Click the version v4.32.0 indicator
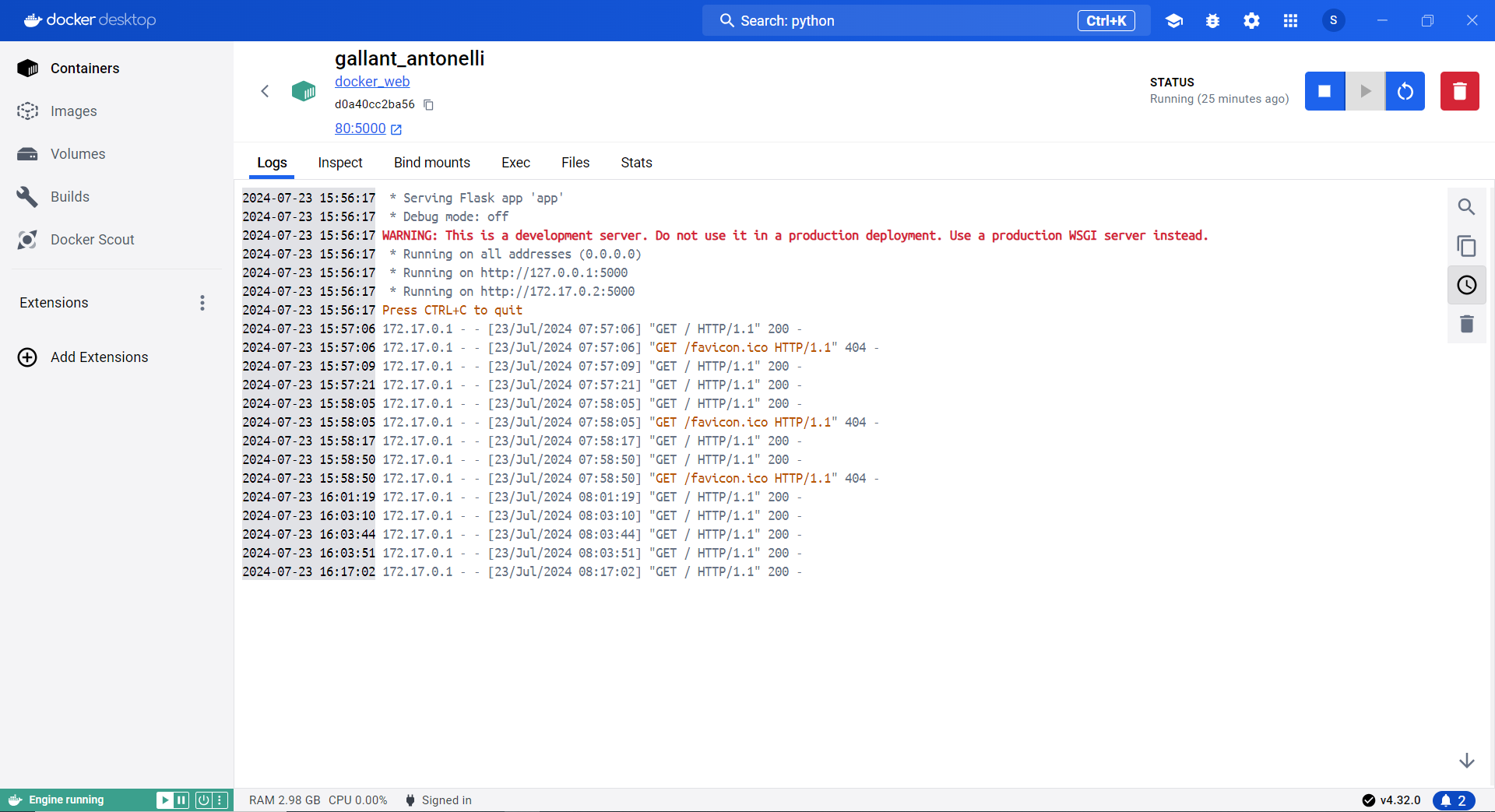 click(x=1391, y=800)
